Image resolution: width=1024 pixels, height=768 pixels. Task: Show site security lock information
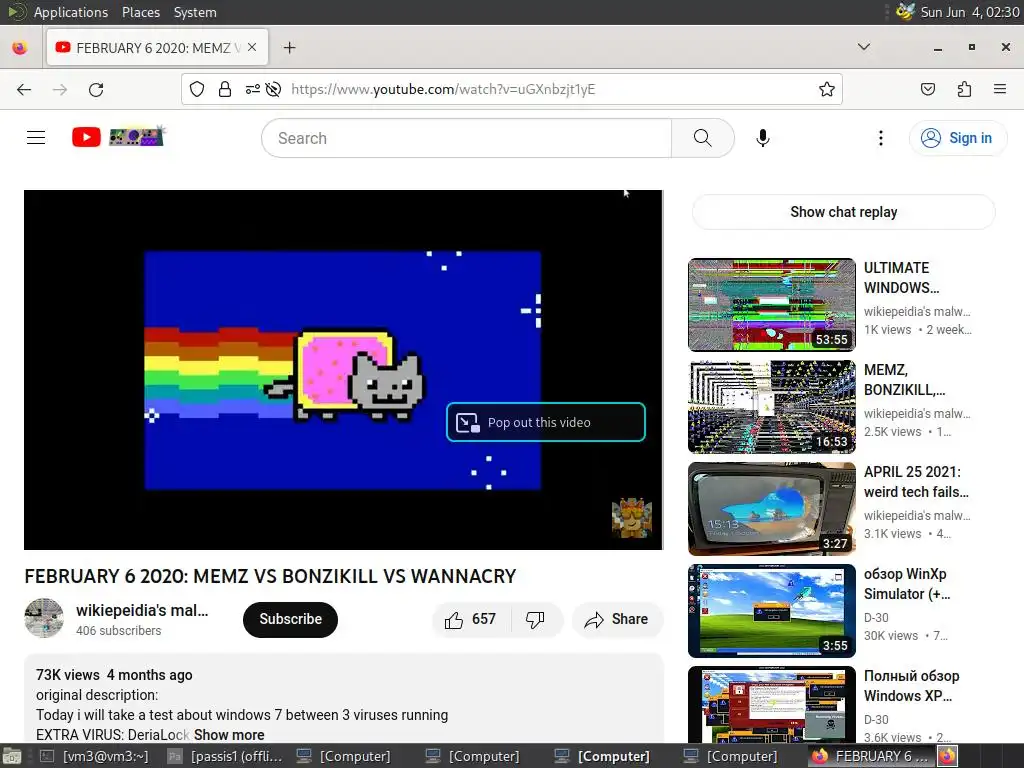tap(225, 89)
